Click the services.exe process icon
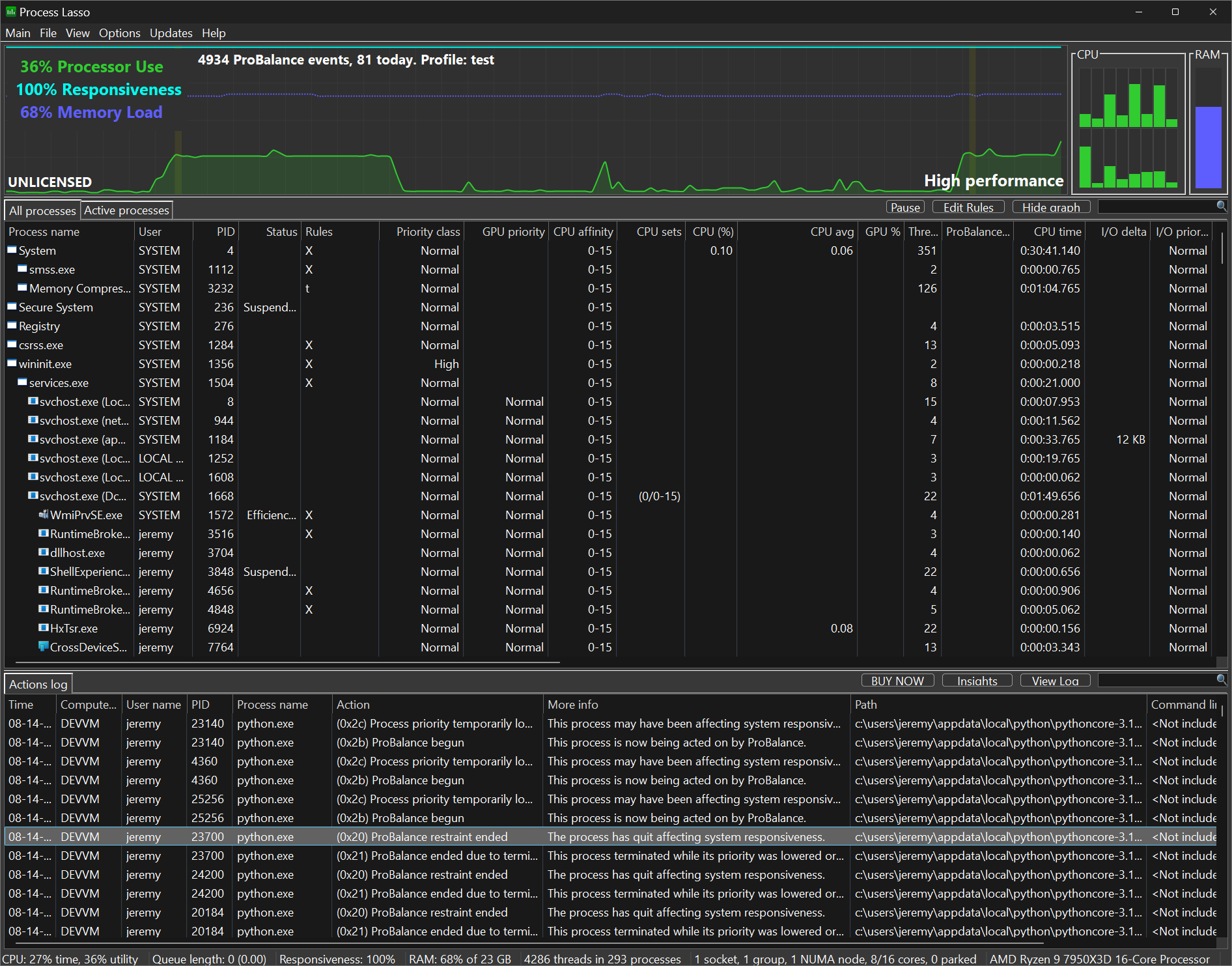This screenshot has width=1232, height=966. click(x=22, y=382)
